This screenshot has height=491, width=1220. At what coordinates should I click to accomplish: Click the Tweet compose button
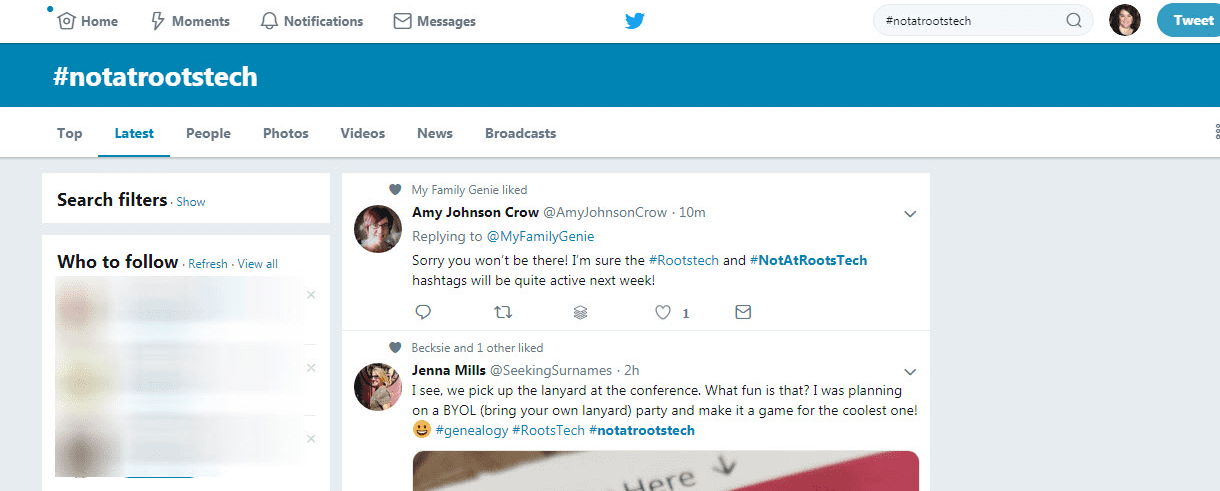coord(1190,20)
